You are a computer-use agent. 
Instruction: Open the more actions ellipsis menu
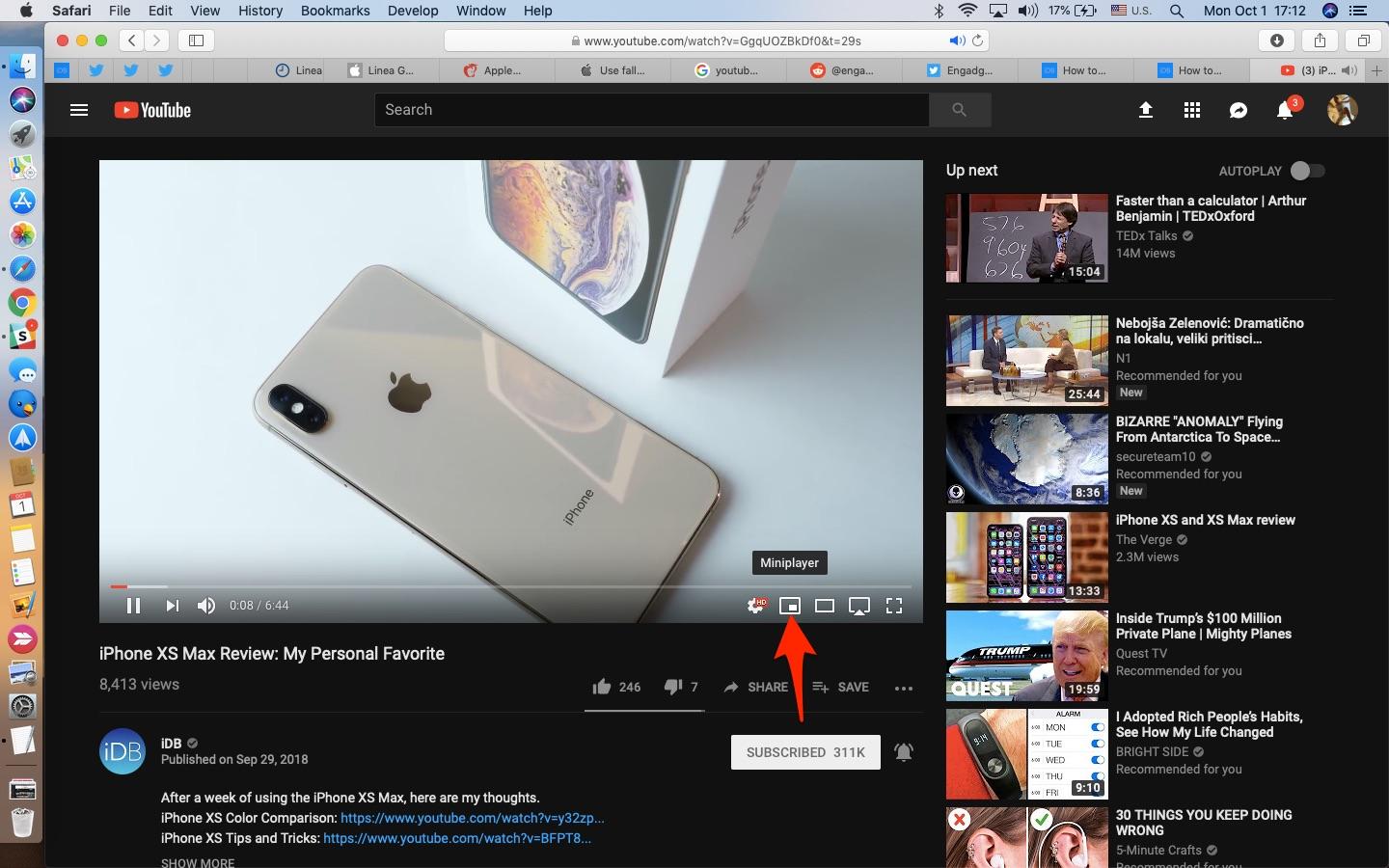pyautogui.click(x=904, y=688)
